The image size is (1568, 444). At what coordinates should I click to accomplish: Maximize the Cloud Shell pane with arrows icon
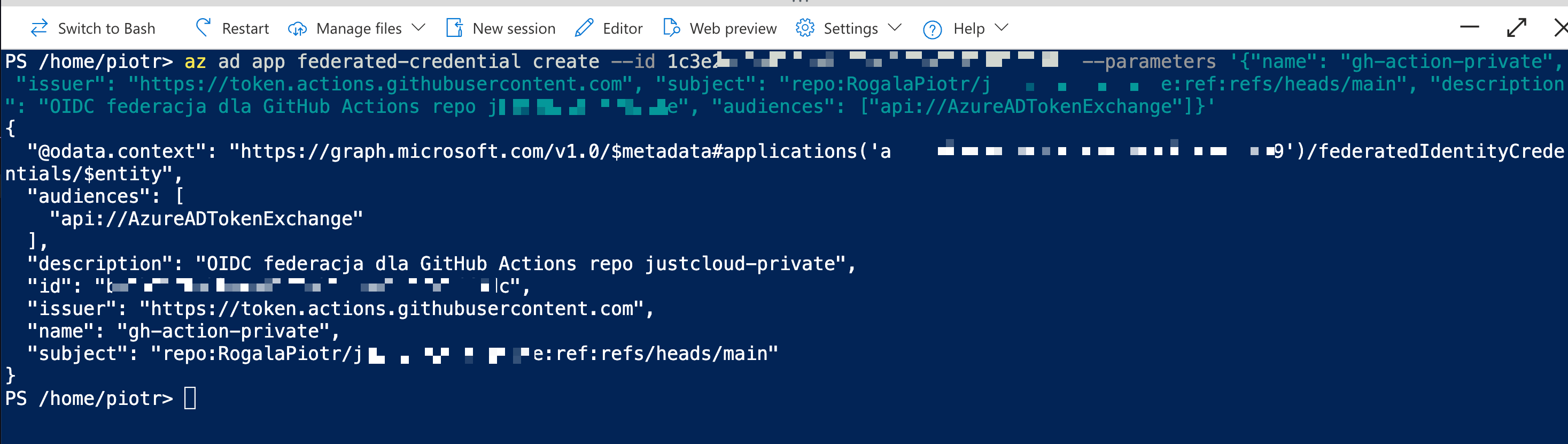coord(1516,27)
